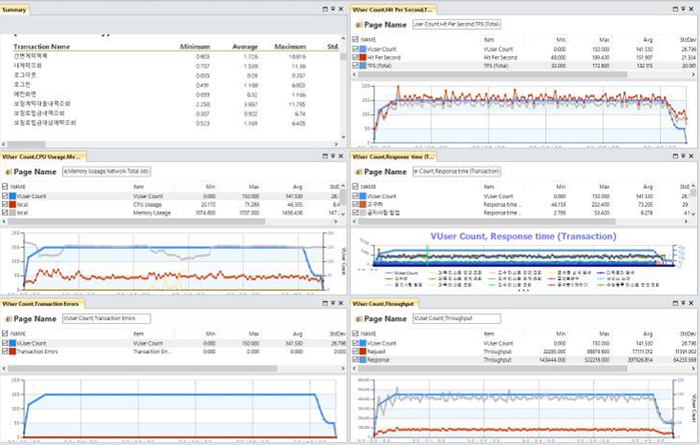The height and width of the screenshot is (445, 700).
Task: Click the Page Name icon in Transaction Errors panel
Action: (x=8, y=319)
